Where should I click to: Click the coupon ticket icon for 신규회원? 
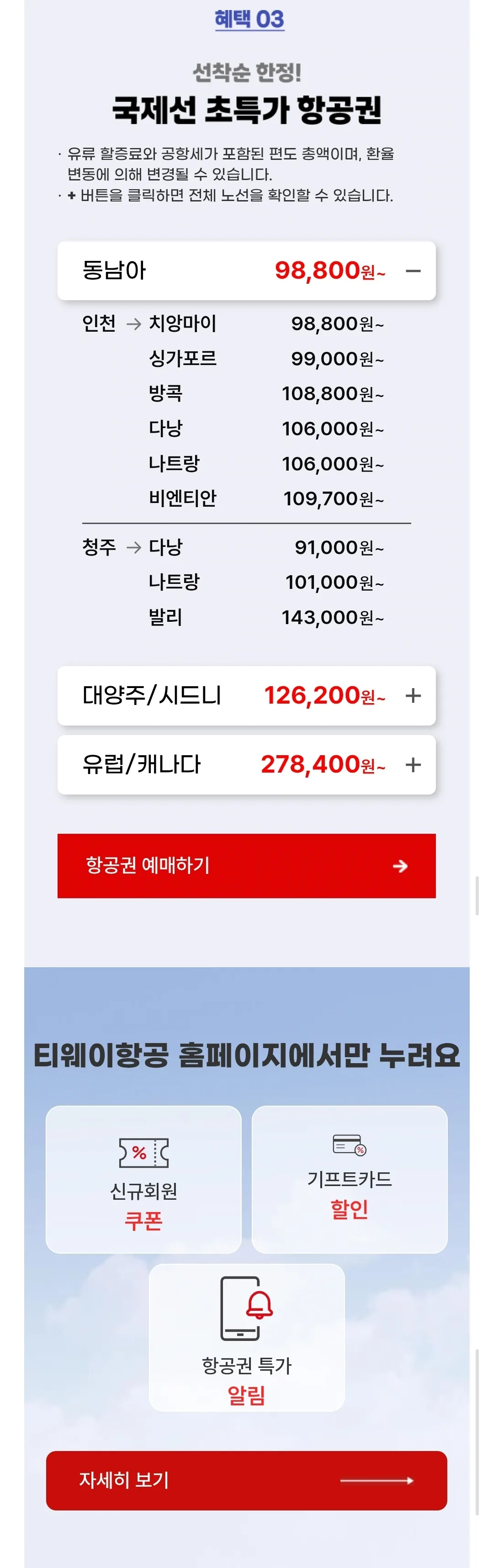click(143, 1152)
